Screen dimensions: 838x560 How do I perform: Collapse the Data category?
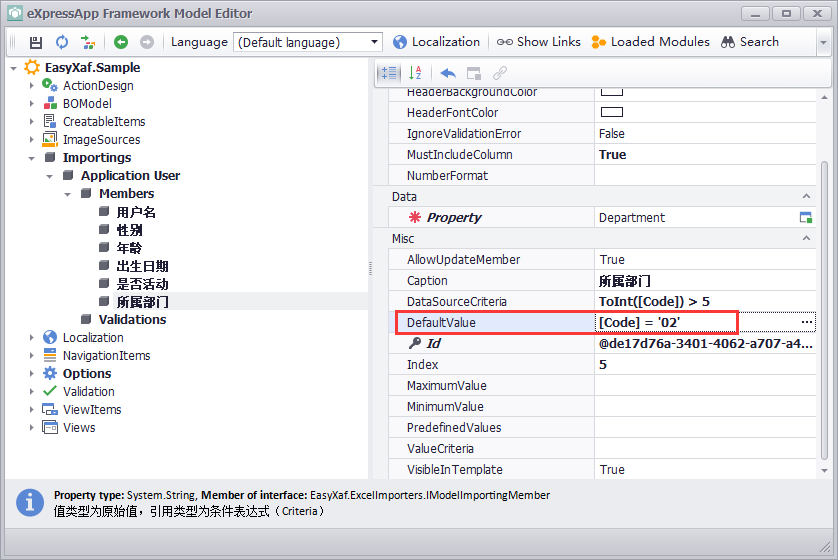(806, 197)
